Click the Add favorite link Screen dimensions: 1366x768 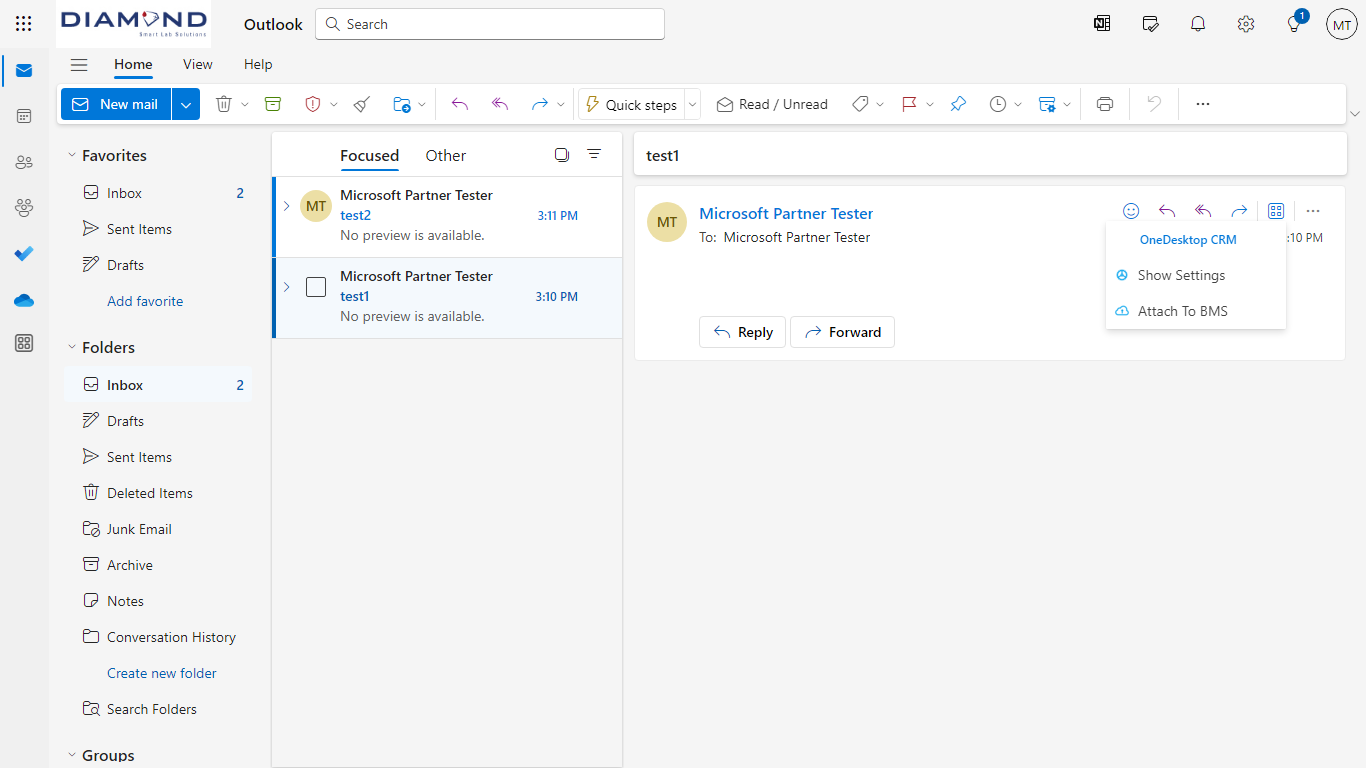click(x=145, y=301)
